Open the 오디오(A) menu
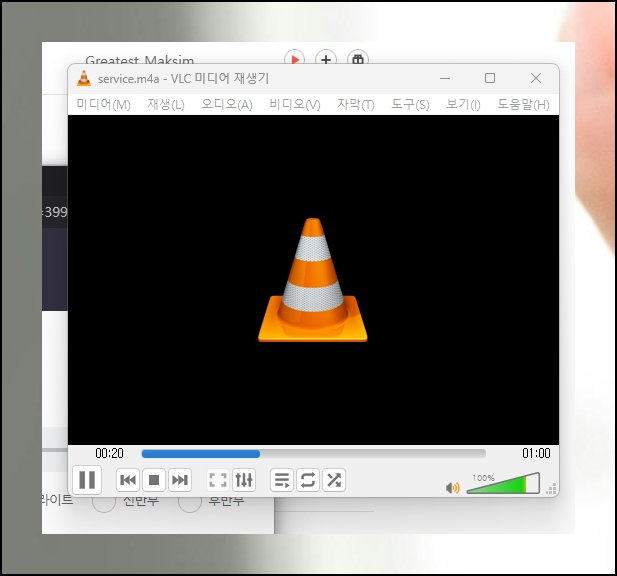 pos(227,105)
